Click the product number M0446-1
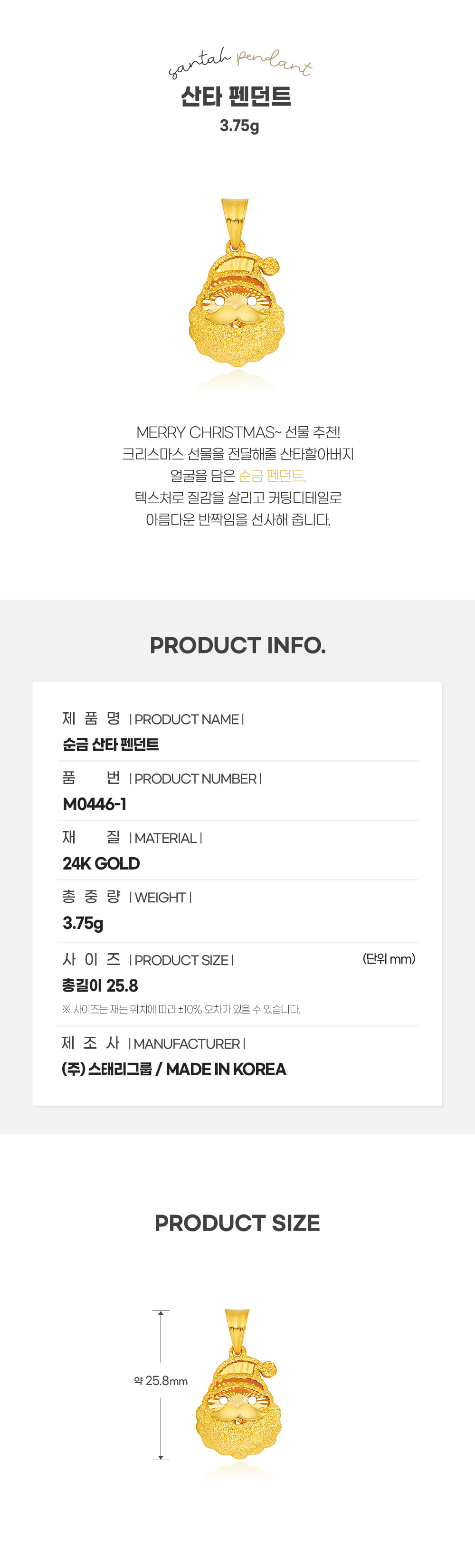Image resolution: width=475 pixels, height=1568 pixels. pyautogui.click(x=94, y=804)
